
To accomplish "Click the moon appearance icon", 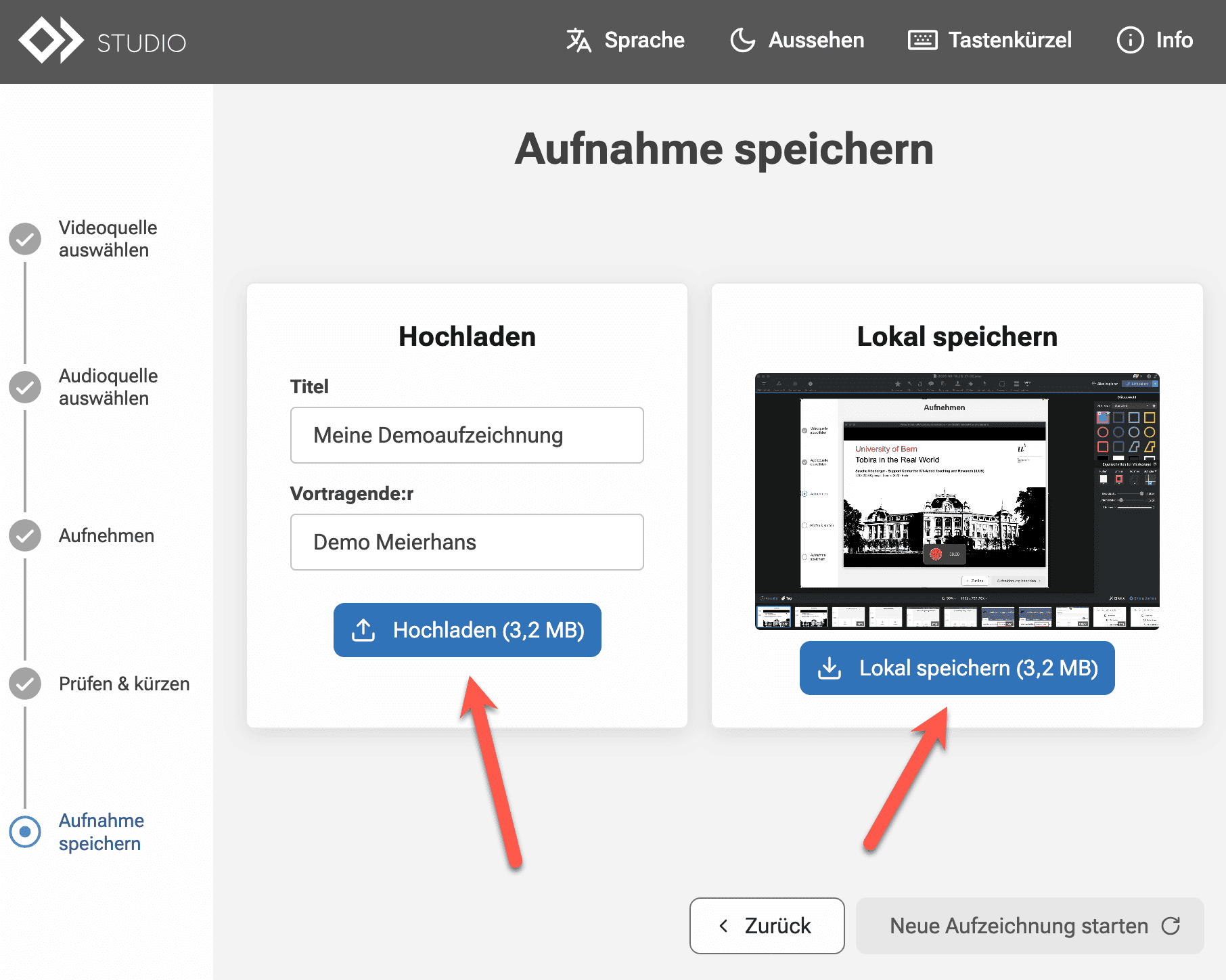I will pyautogui.click(x=742, y=41).
